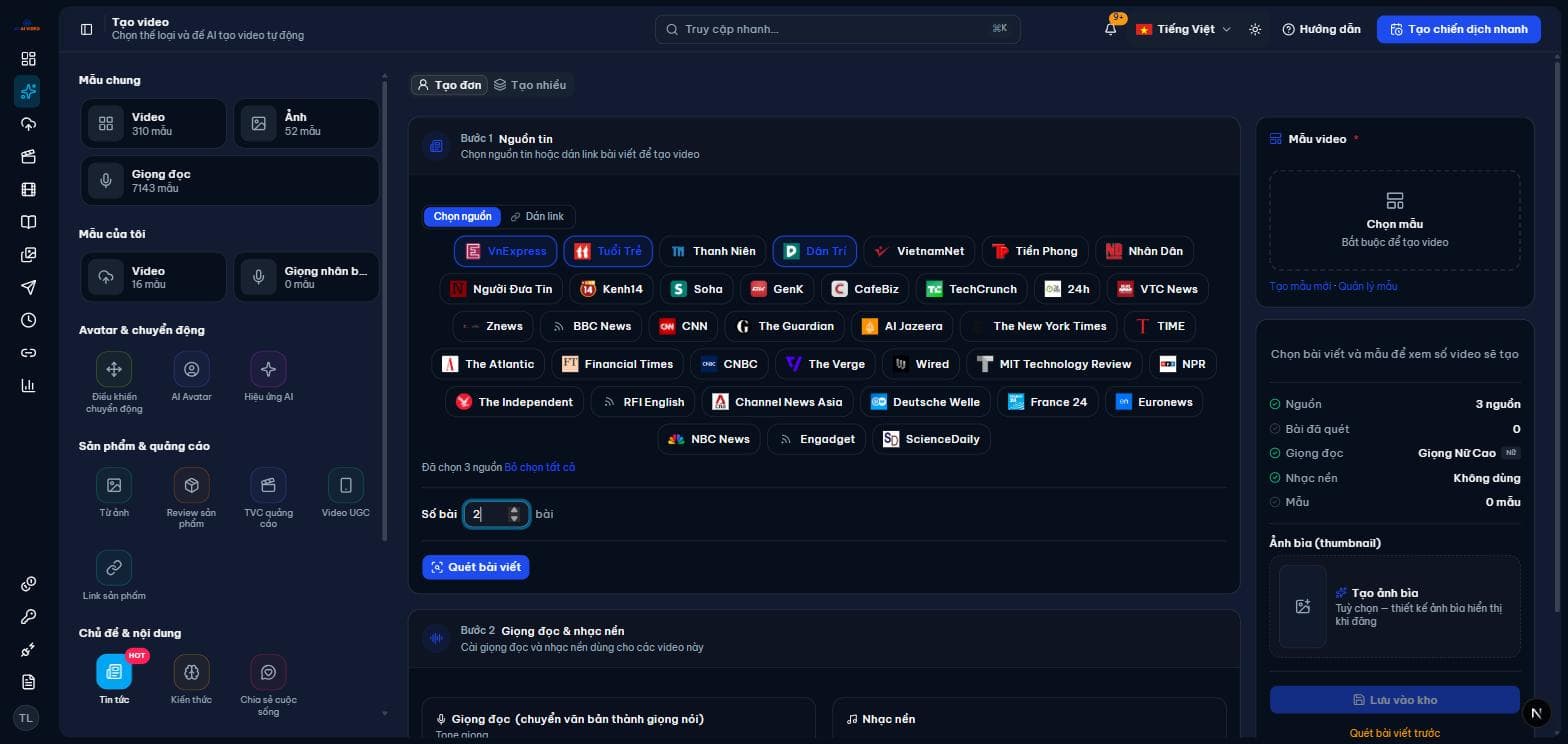Open the Tiếng Việt language dropdown

1183,29
